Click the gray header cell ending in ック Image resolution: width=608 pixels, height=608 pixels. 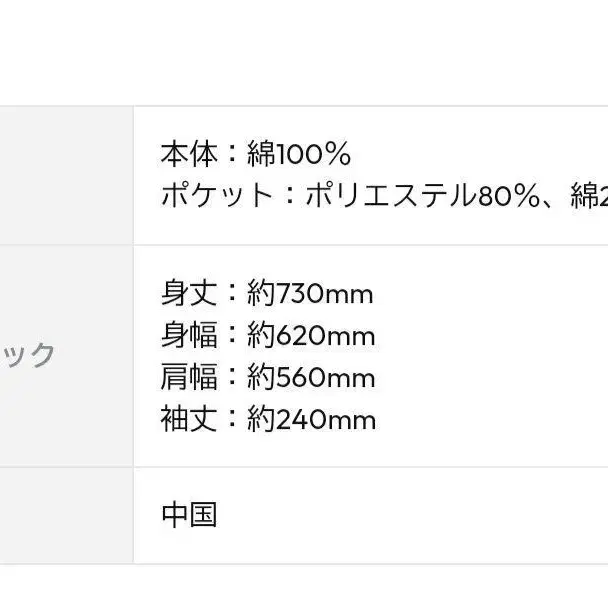(x=67, y=356)
